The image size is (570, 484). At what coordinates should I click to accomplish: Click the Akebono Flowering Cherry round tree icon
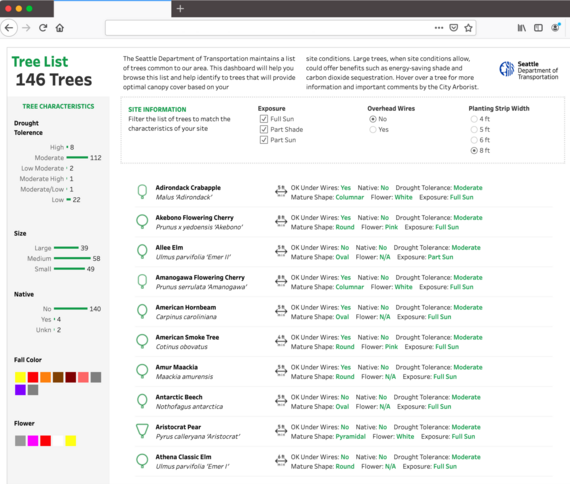(142, 221)
